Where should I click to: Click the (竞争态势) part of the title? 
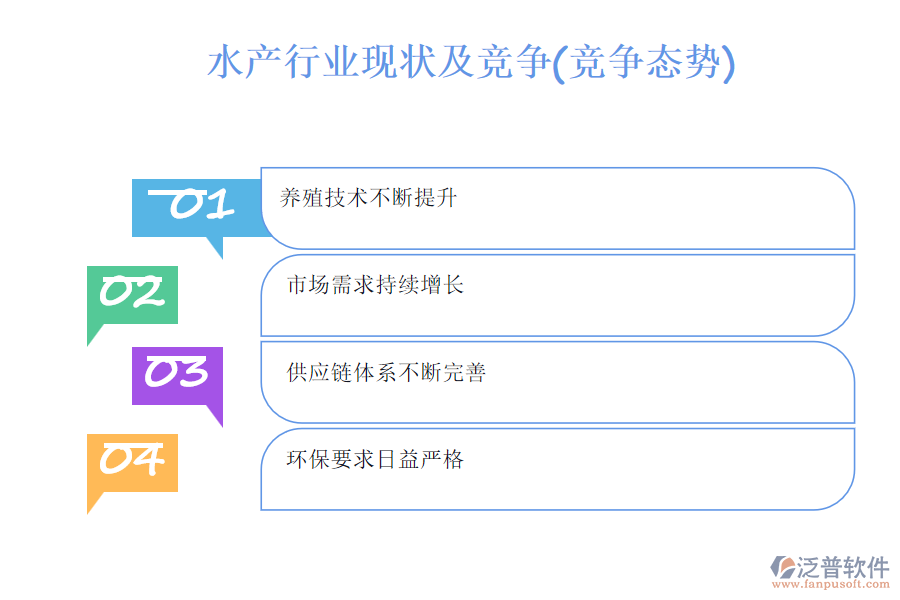coord(643,64)
